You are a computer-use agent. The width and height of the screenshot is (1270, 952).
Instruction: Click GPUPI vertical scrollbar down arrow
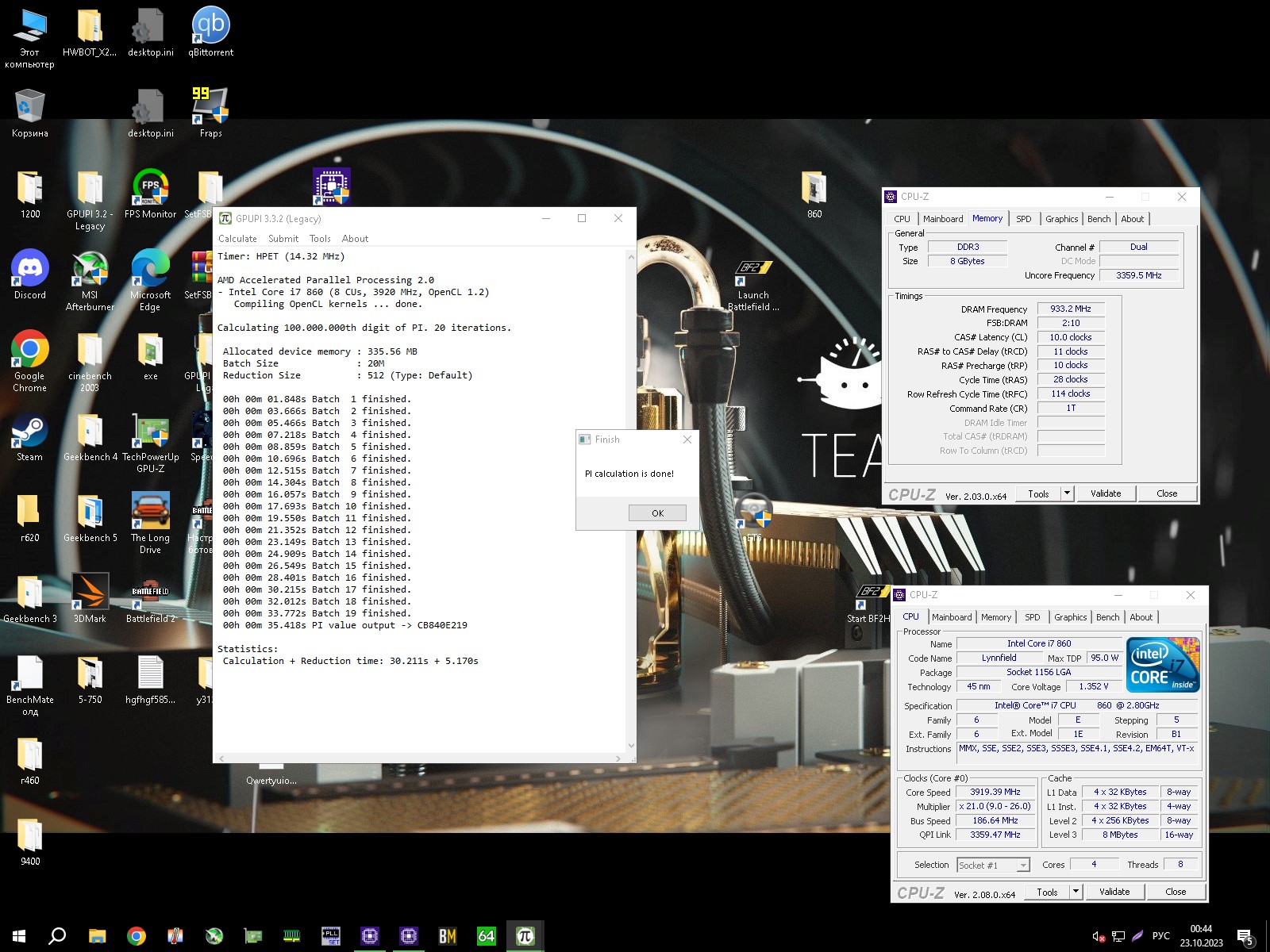pyautogui.click(x=631, y=746)
